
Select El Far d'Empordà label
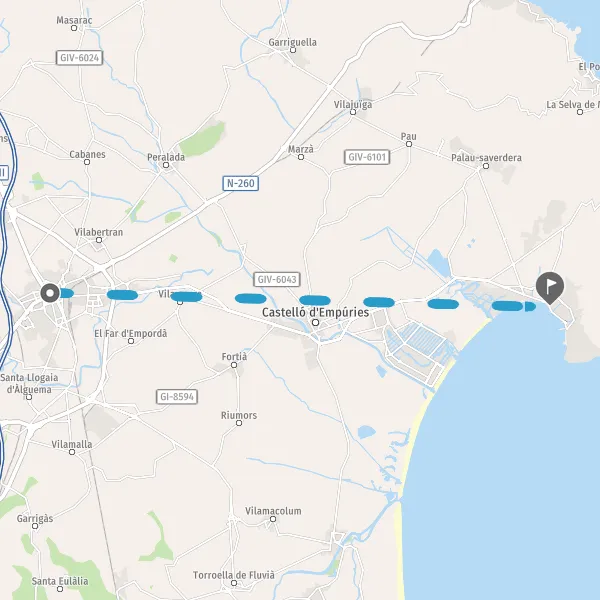point(131,333)
